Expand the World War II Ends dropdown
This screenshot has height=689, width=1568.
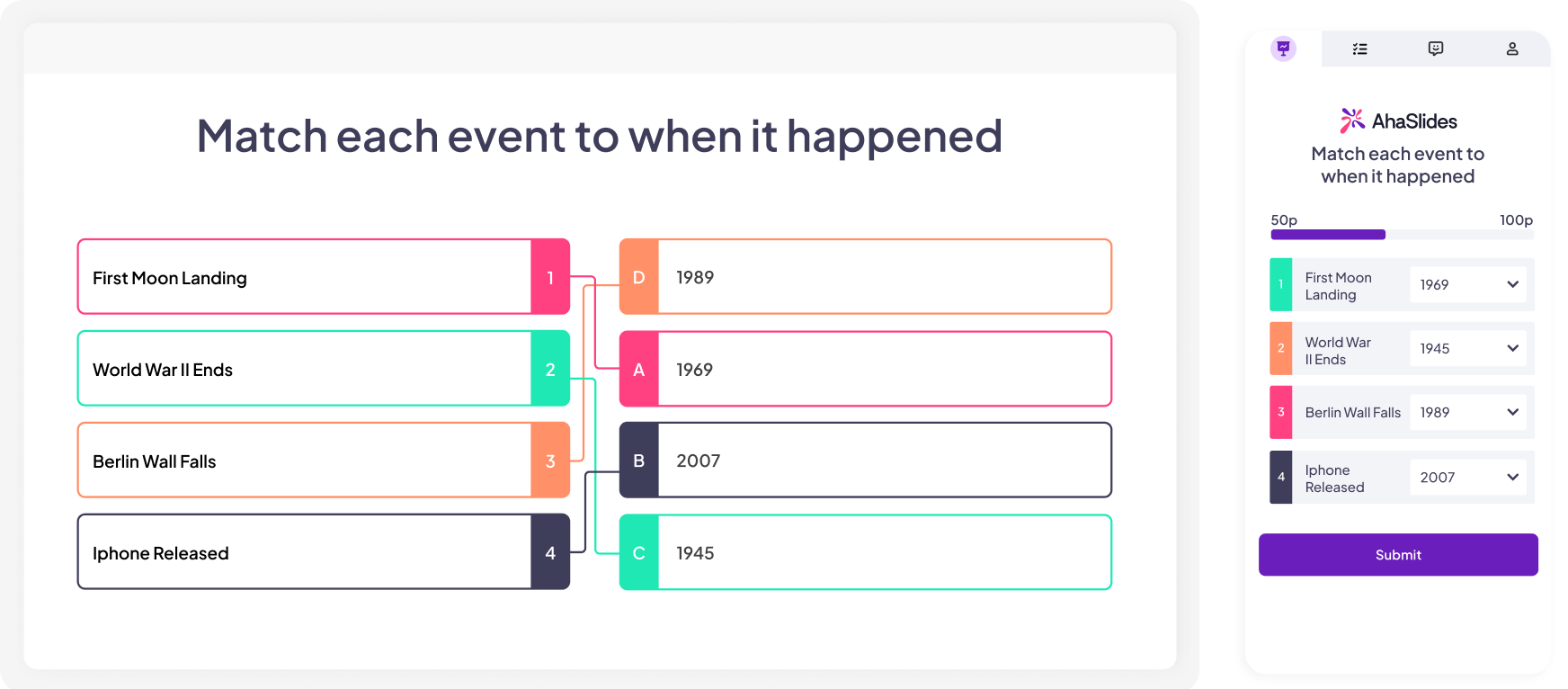[1467, 348]
